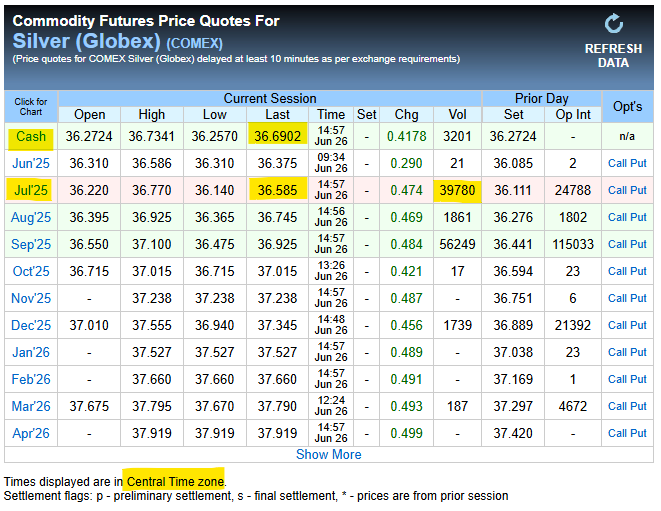Image resolution: width=661 pixels, height=511 pixels.
Task: Click the Central Time zone note
Action: point(175,481)
